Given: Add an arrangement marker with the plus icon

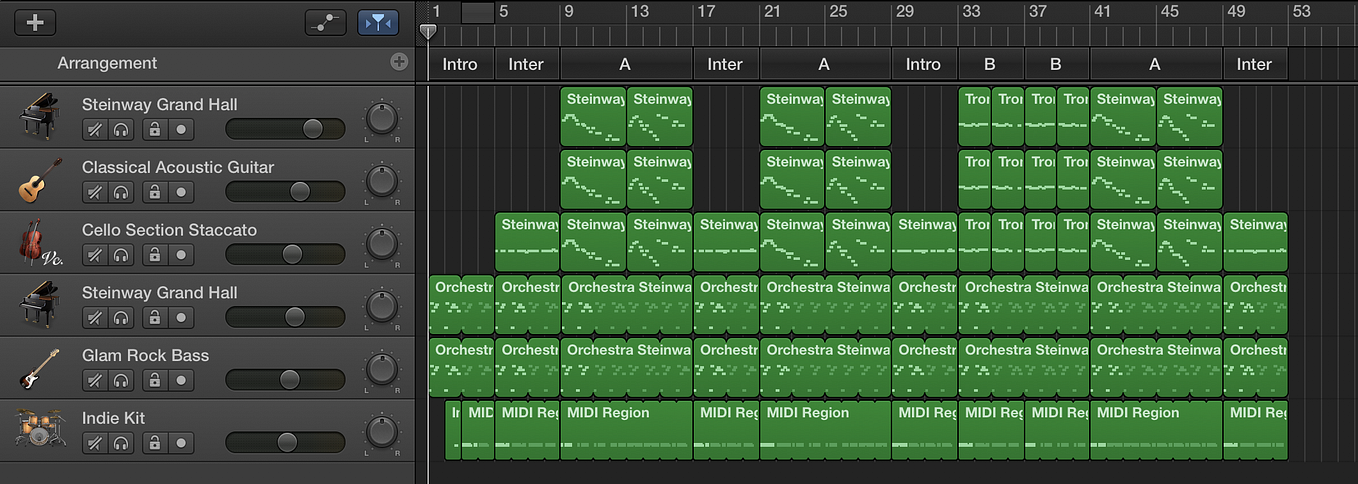Looking at the screenshot, I should pyautogui.click(x=399, y=62).
